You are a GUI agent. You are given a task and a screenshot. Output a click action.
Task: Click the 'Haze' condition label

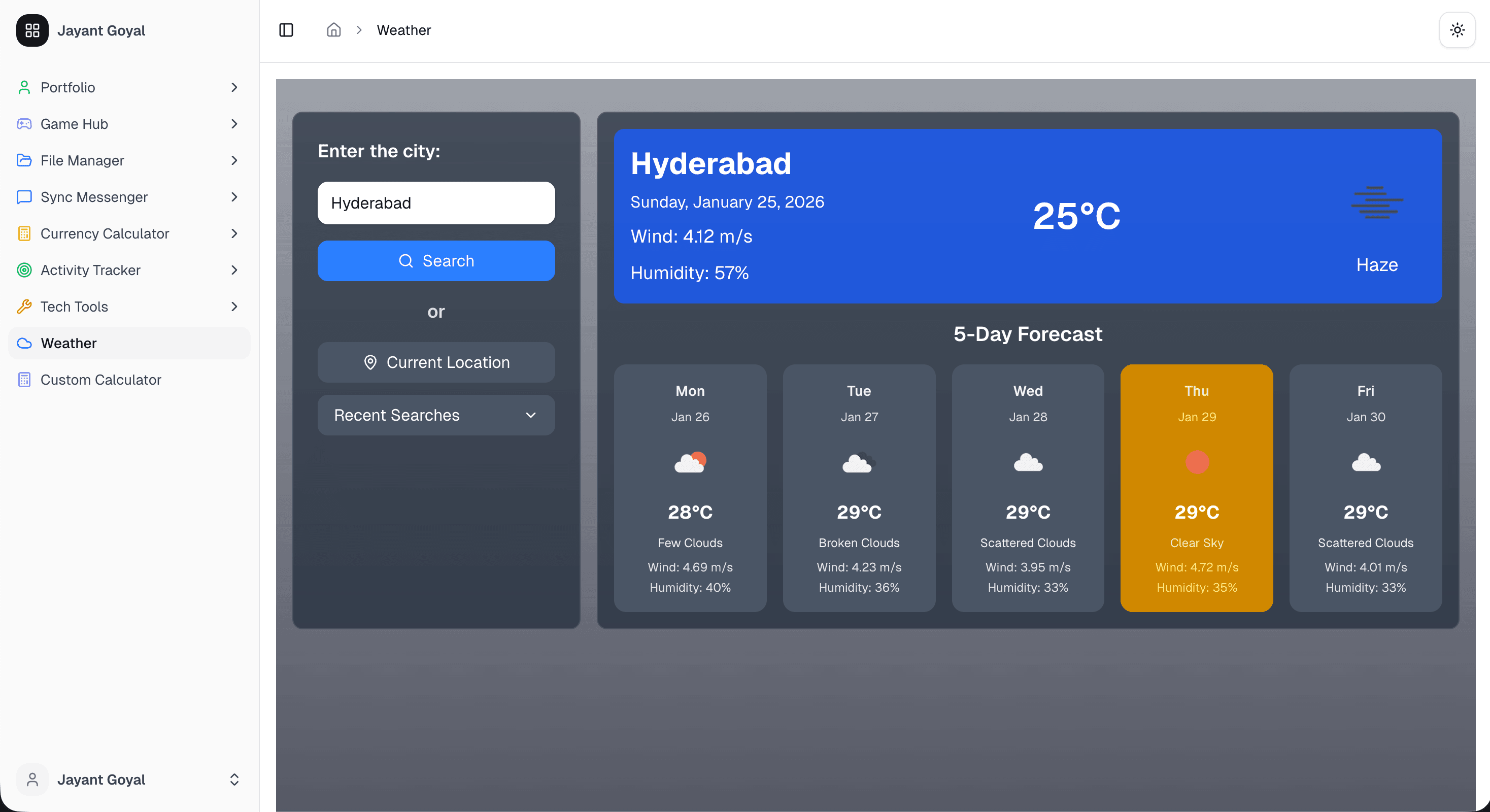tap(1377, 264)
